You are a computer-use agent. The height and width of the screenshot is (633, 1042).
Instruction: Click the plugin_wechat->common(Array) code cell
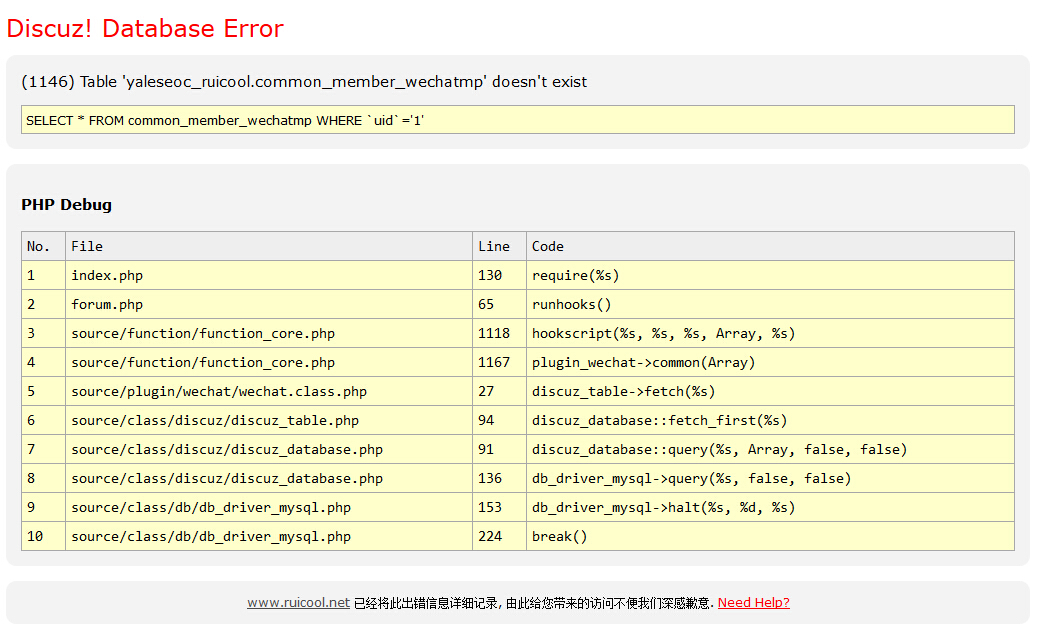(x=770, y=362)
